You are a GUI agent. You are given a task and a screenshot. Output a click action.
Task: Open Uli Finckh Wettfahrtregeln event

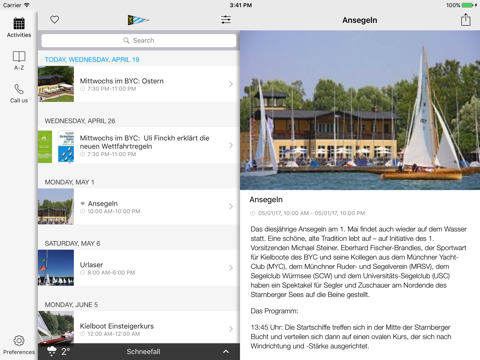[x=139, y=145]
